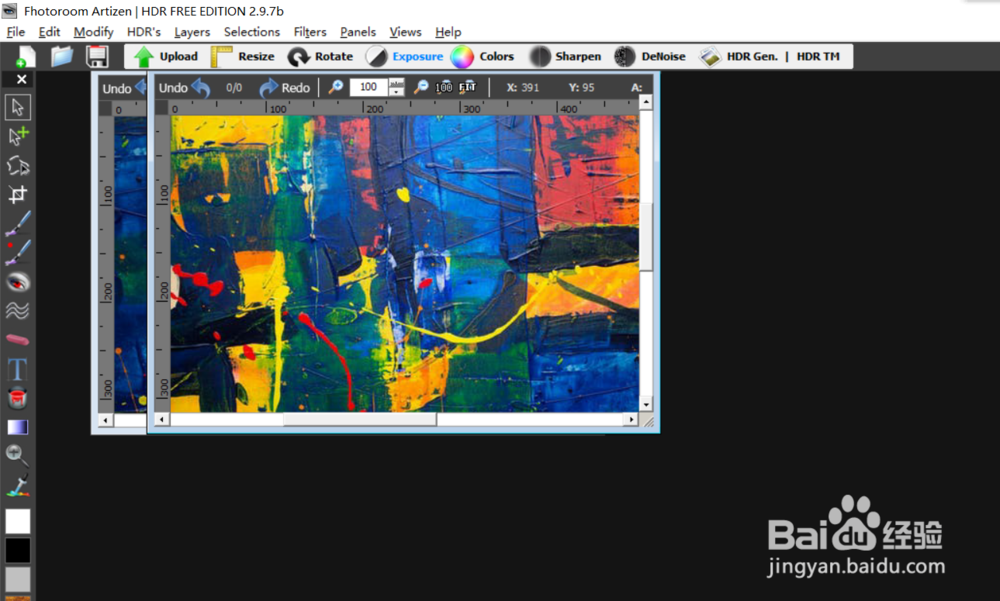This screenshot has height=601, width=1000.
Task: Click the HDR Gen. button
Action: [739, 57]
